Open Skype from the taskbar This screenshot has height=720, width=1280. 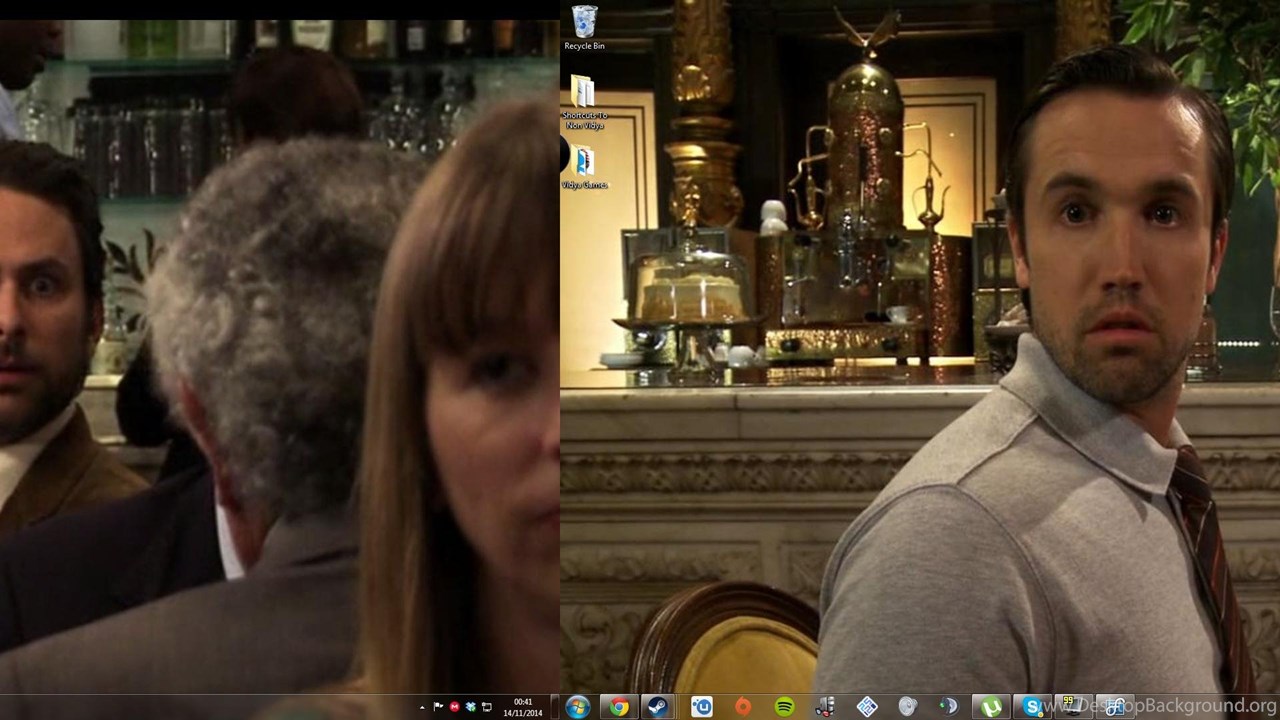[x=1032, y=707]
